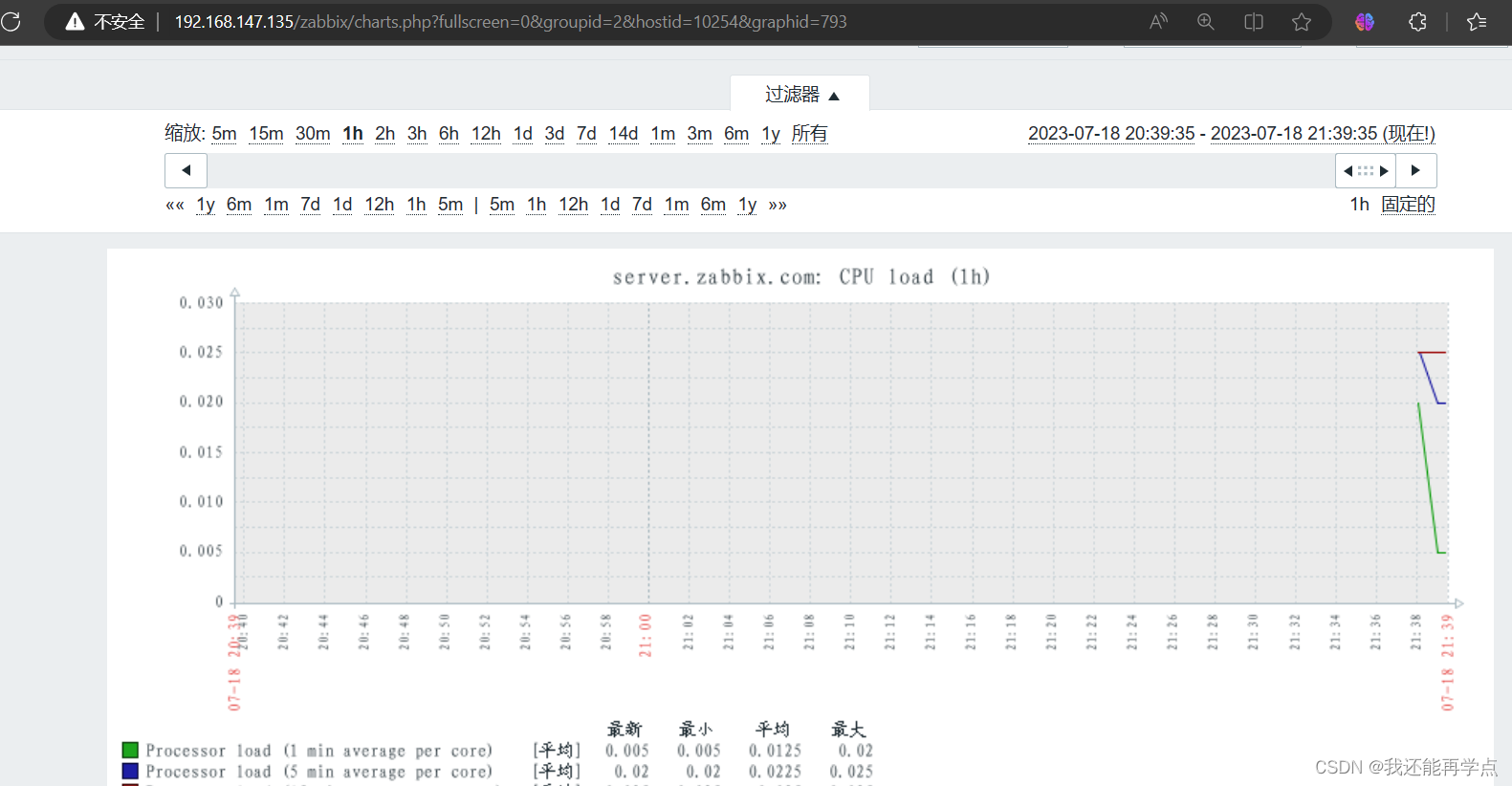Click the magnifier zoom icon in address bar

coord(1206,21)
